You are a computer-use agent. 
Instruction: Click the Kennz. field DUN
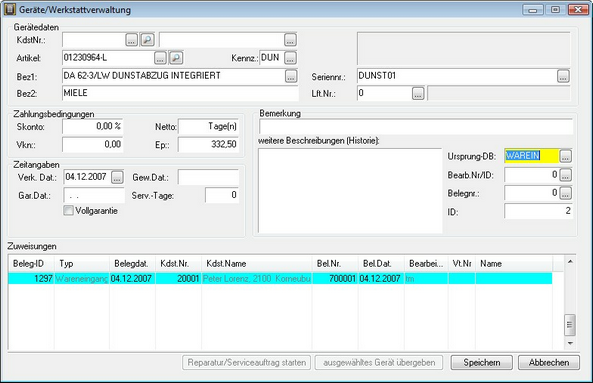(x=272, y=58)
